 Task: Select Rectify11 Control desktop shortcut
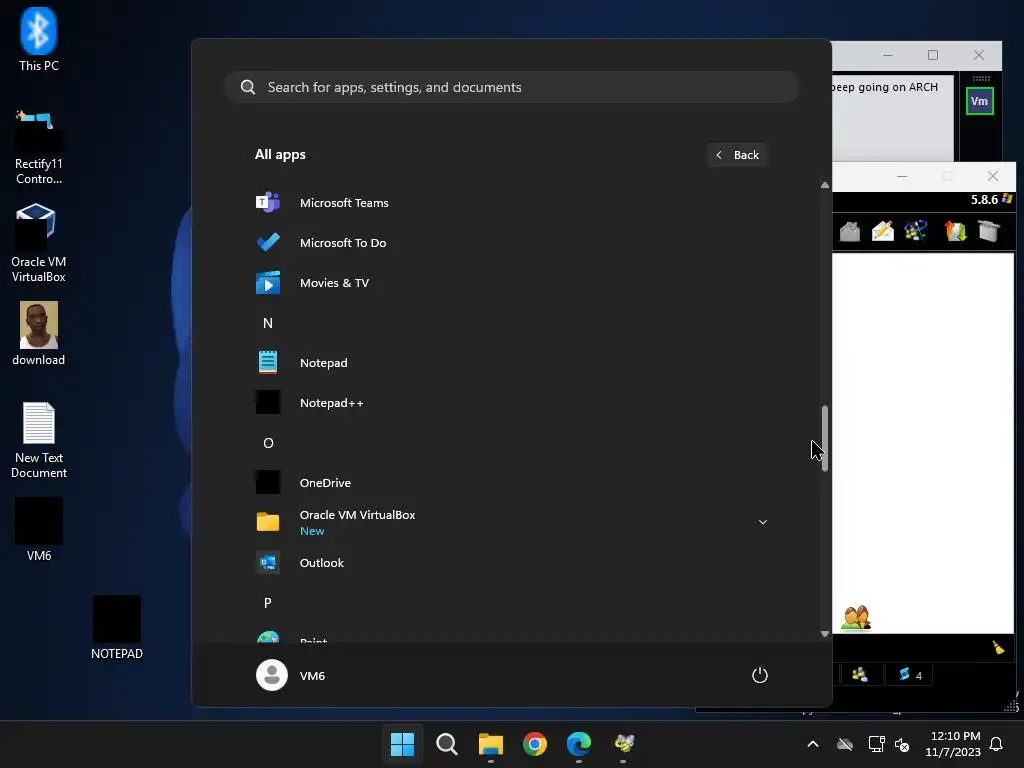[x=39, y=148]
